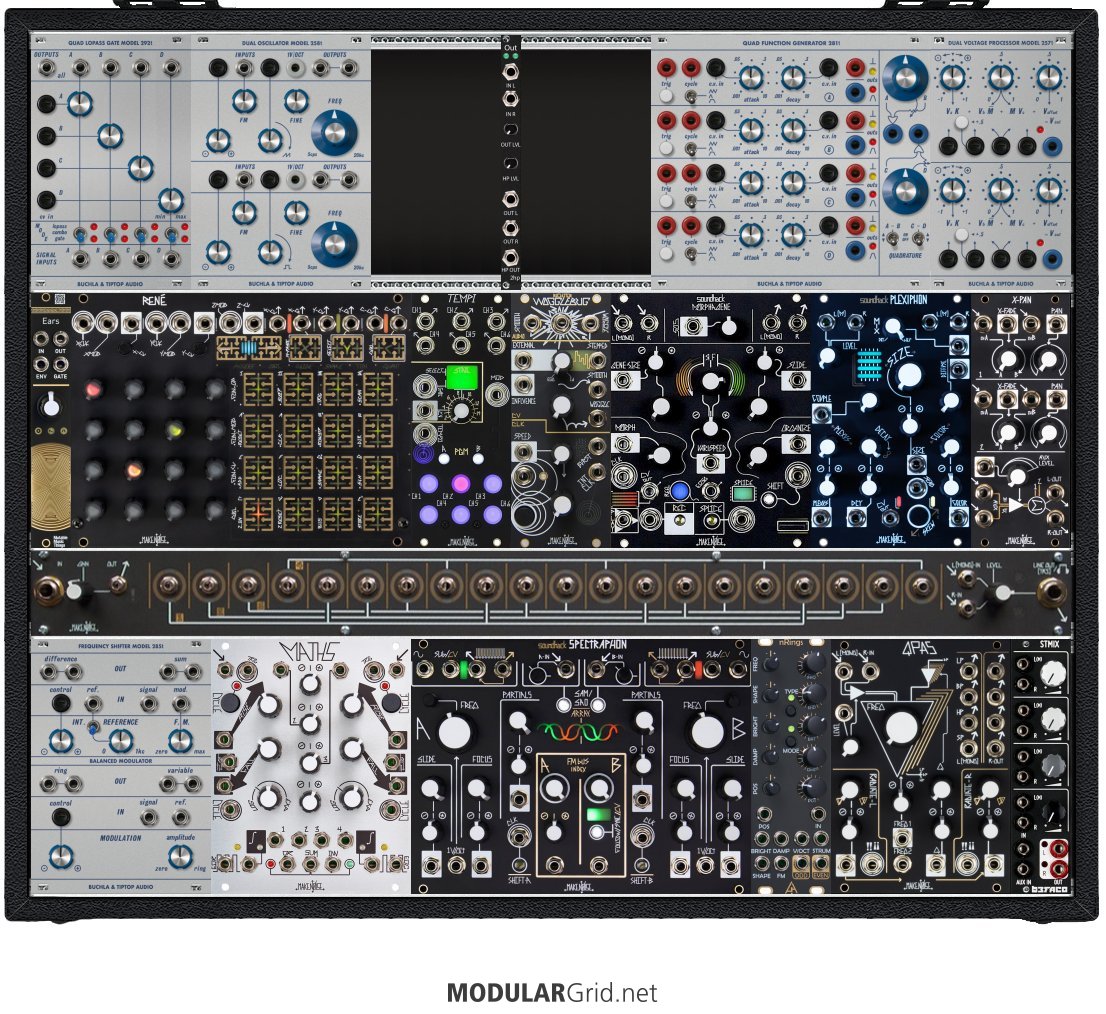Screen dimensions: 1106x1014
Task: Click the USB slot on Morphagene
Action: 792,525
